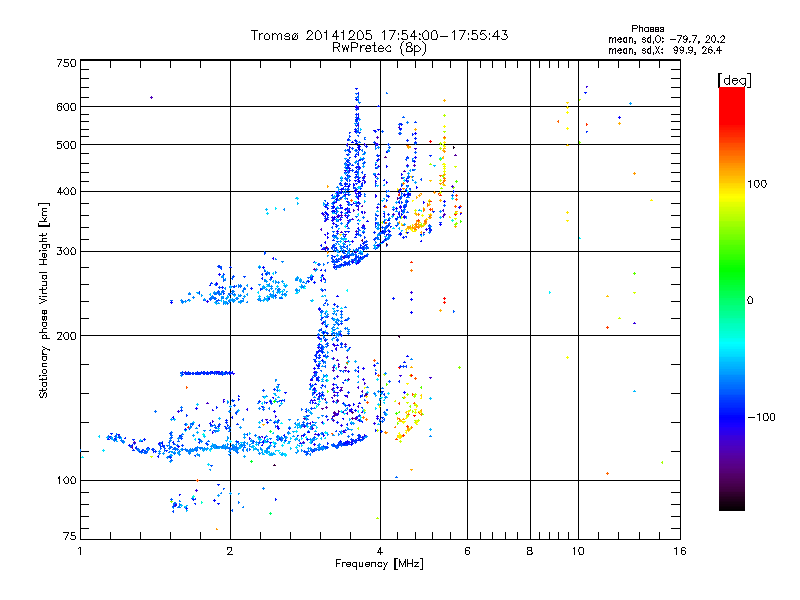Click the subtitle 'RwPretec (8p)'
Image resolution: width=800 pixels, height=600 pixels.
click(x=379, y=48)
